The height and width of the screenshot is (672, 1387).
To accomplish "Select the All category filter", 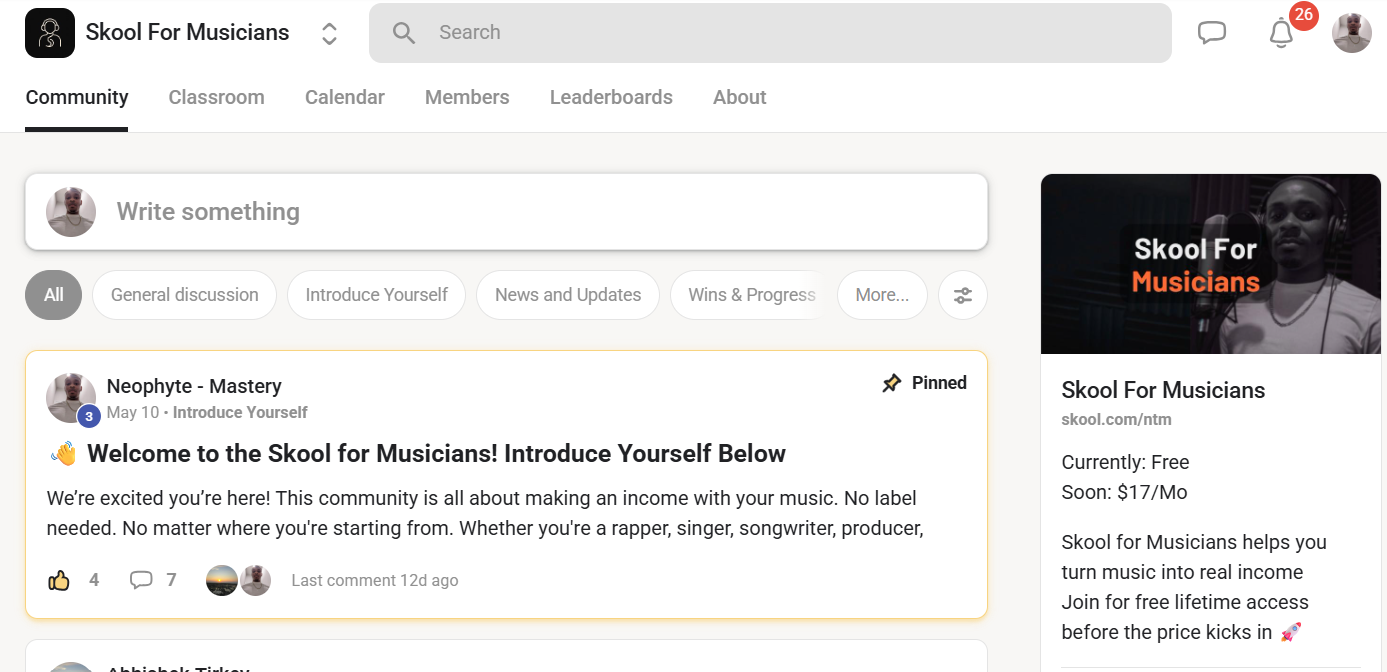I will tap(54, 295).
